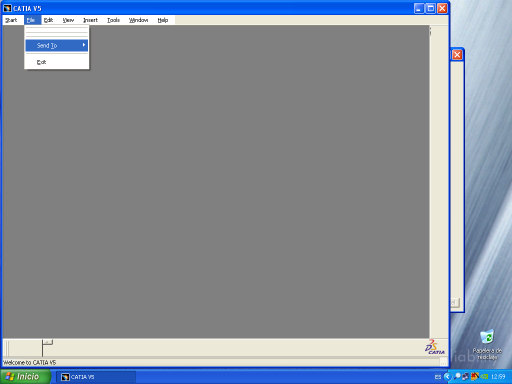Open the Help menu

tap(163, 20)
